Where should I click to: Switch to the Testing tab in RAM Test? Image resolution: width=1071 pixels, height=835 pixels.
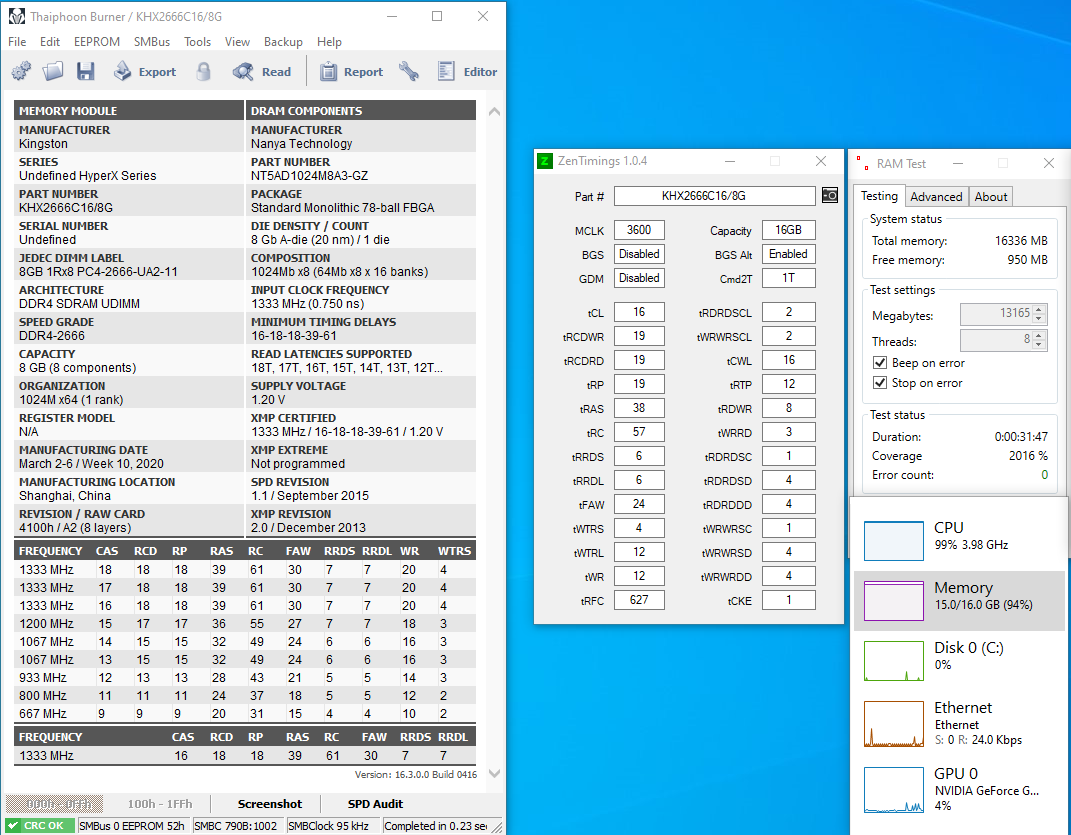click(x=879, y=195)
